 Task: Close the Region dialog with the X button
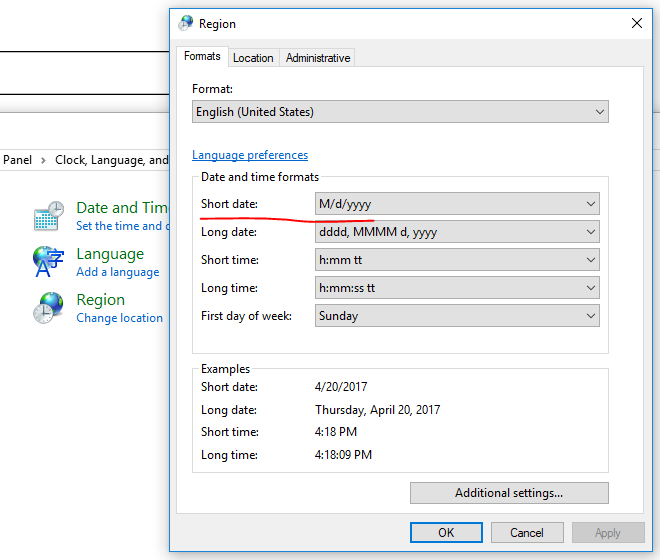(636, 23)
